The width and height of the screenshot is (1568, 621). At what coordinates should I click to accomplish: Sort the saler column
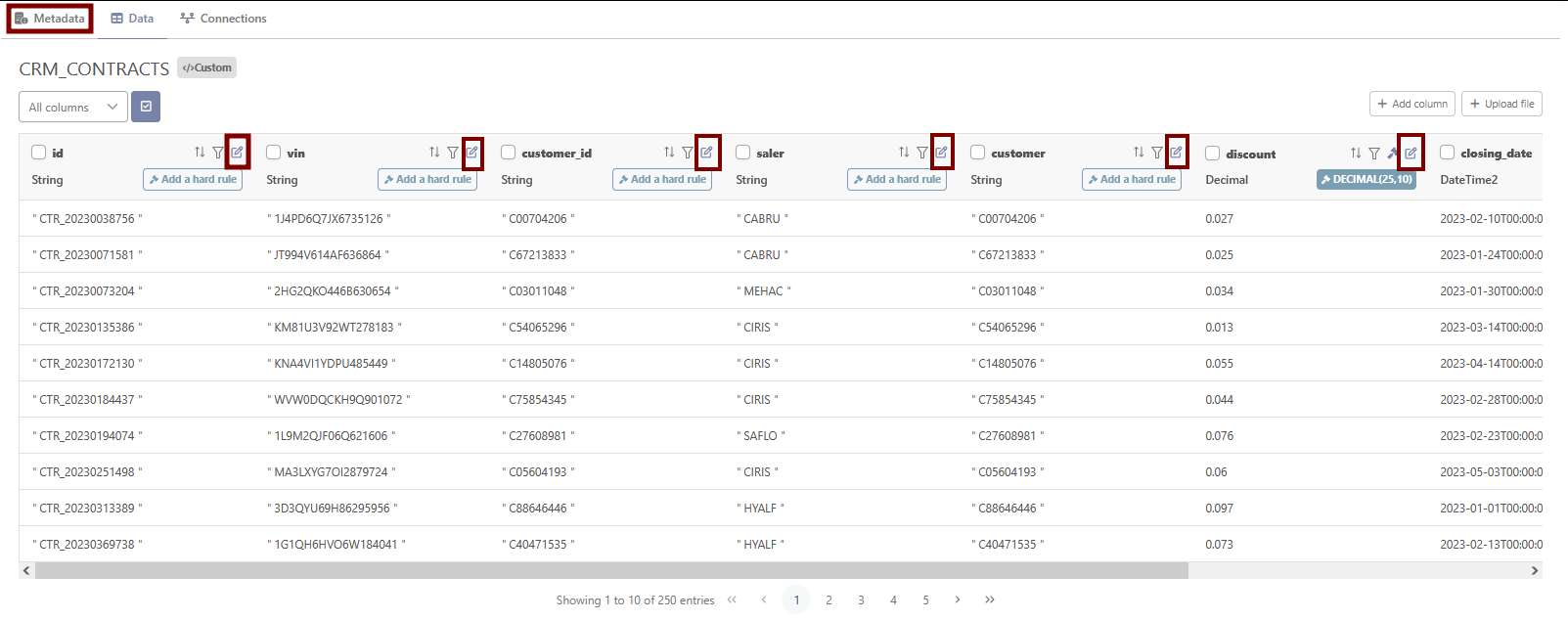(x=904, y=153)
